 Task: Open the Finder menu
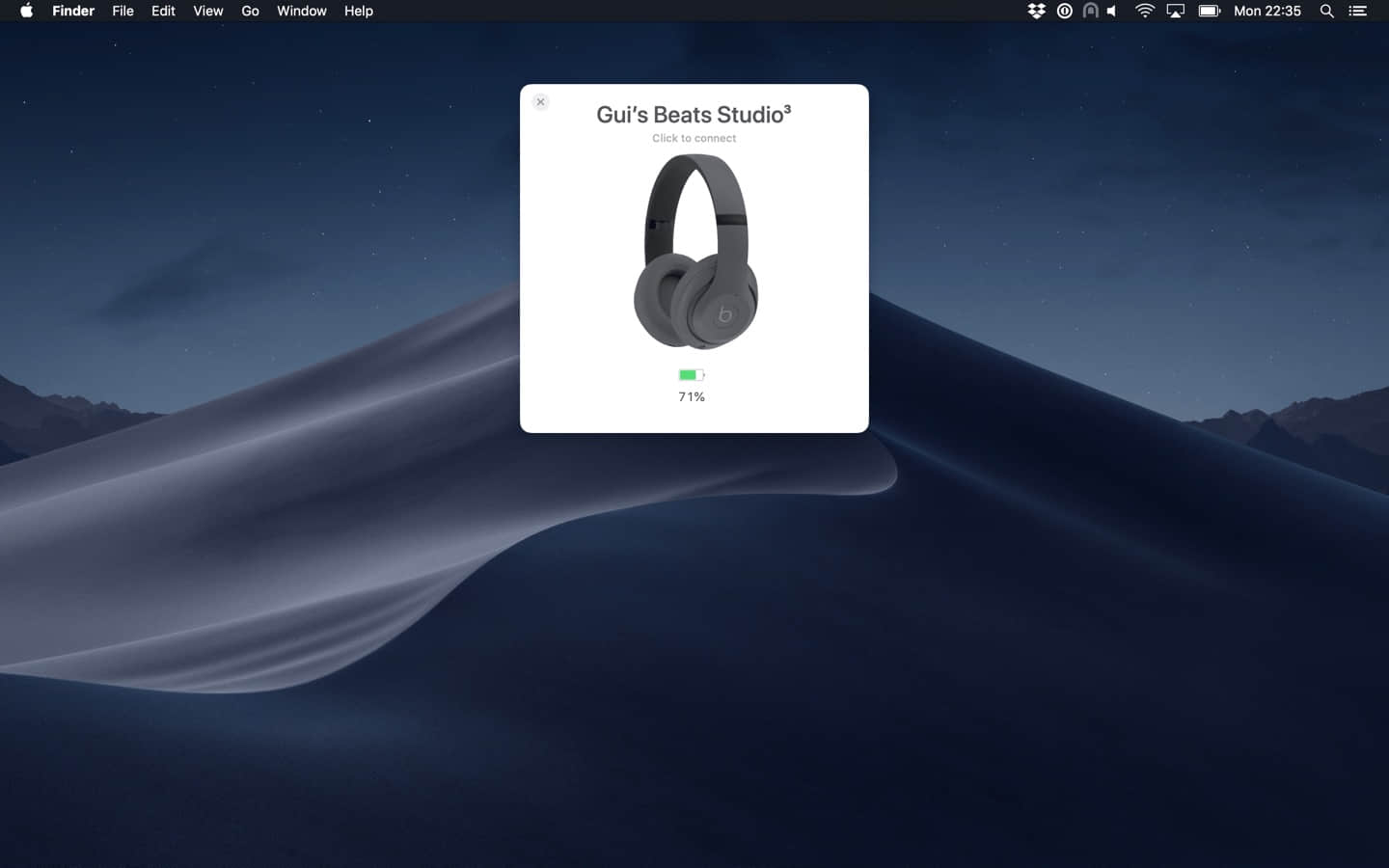tap(73, 11)
